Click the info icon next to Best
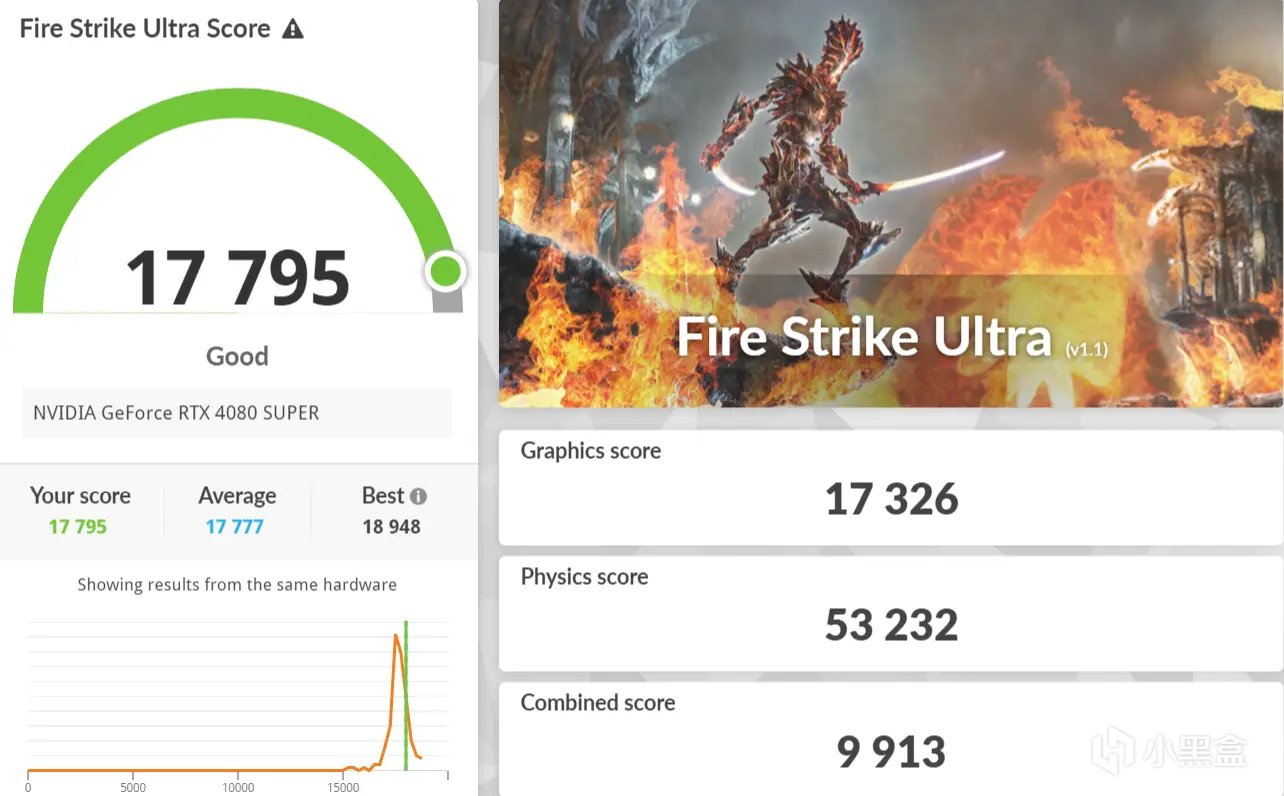Viewport: 1284px width, 796px height. point(418,496)
